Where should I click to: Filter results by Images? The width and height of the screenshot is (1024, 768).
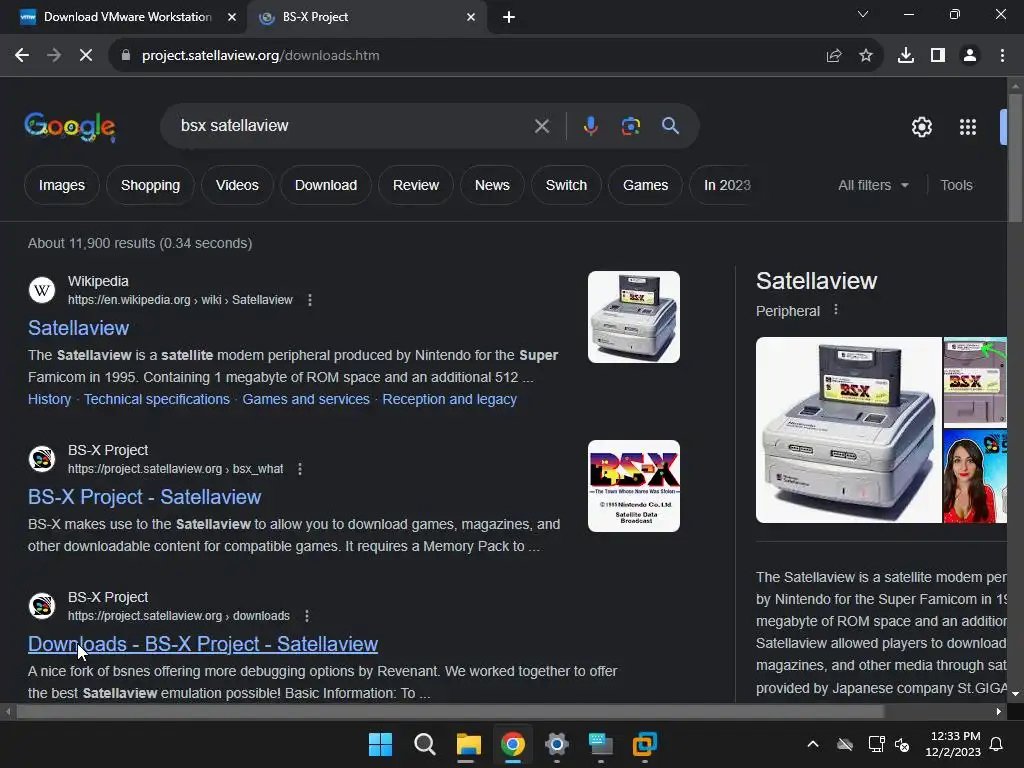point(62,185)
